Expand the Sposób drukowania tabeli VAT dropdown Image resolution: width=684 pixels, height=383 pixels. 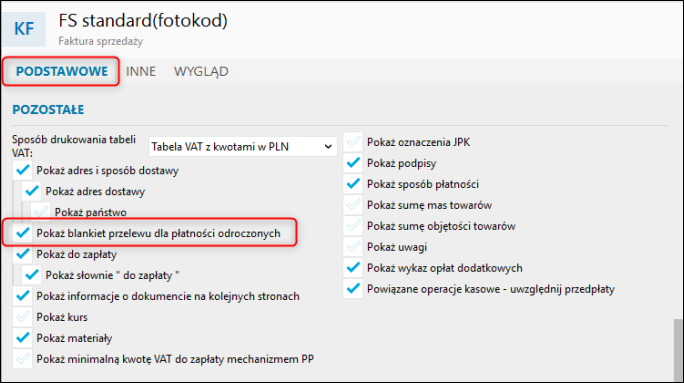click(x=243, y=147)
